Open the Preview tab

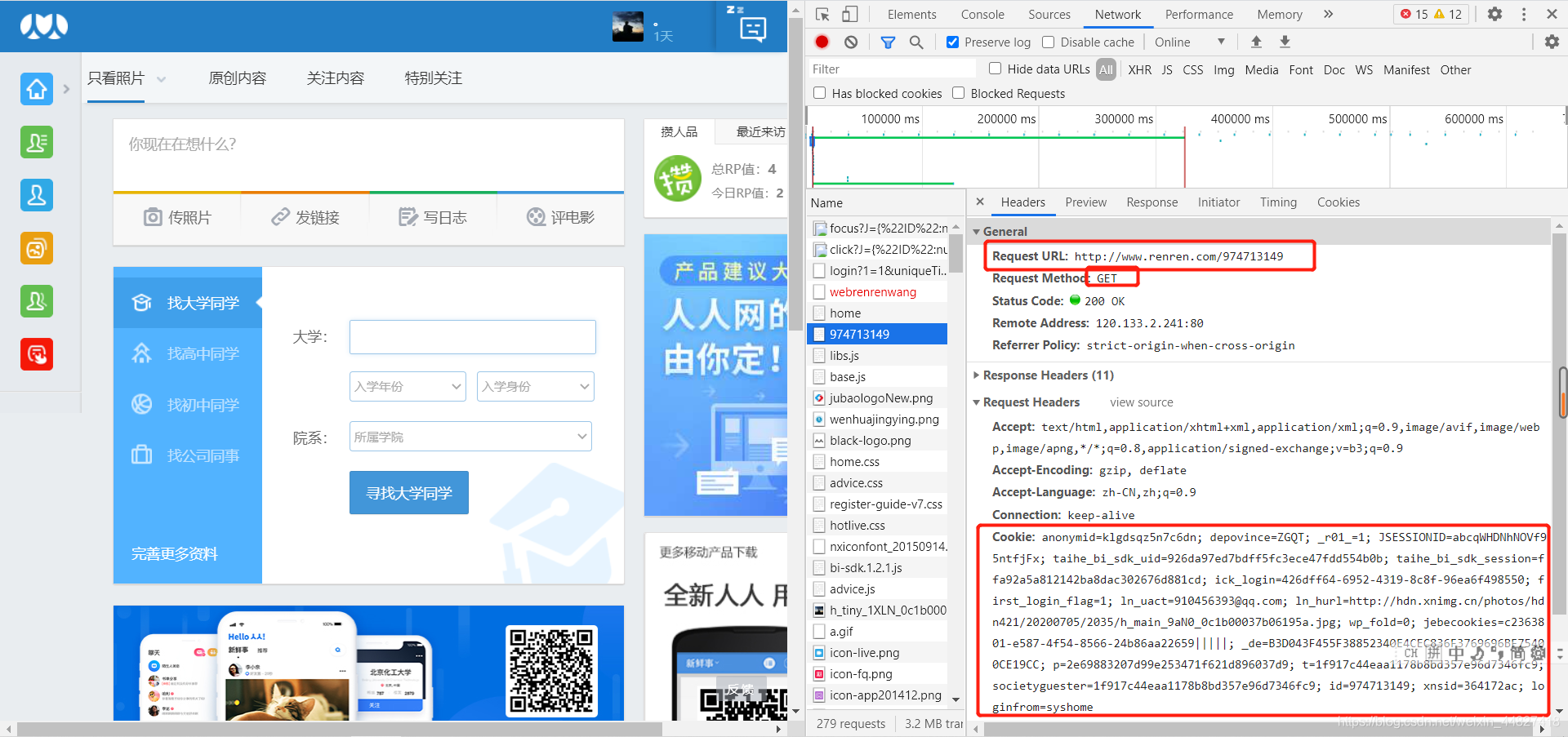click(x=1085, y=202)
